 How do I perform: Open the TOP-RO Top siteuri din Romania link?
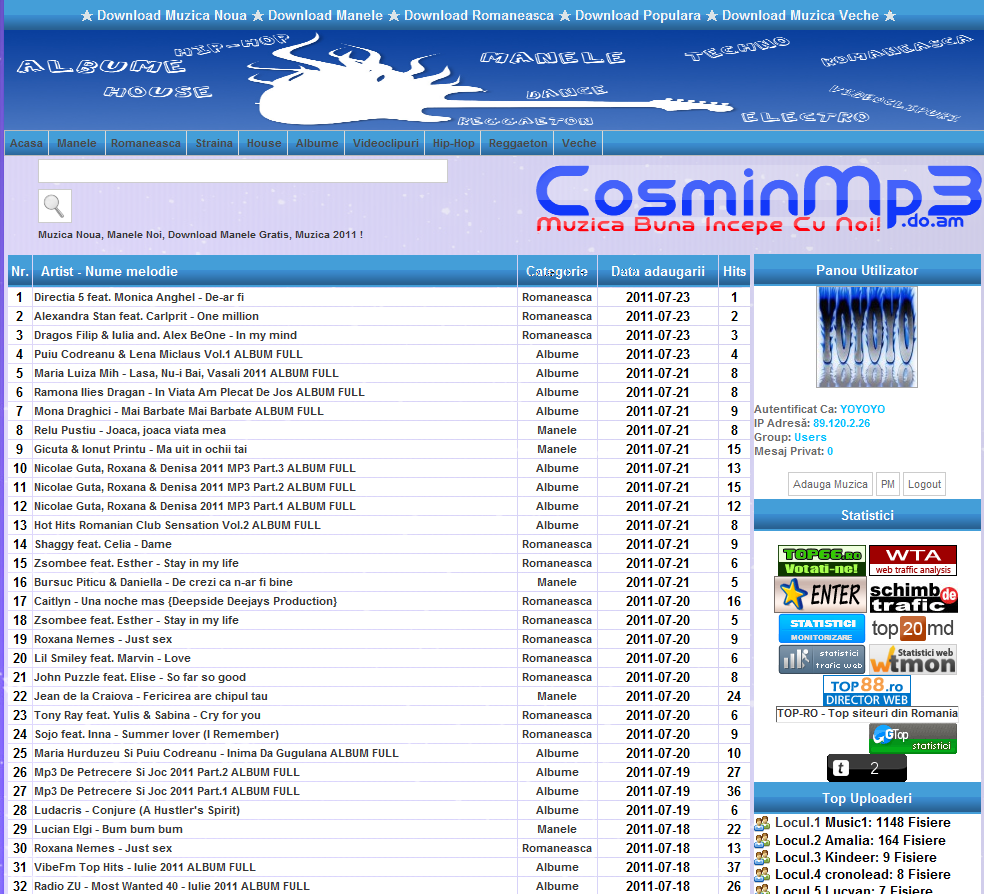867,713
